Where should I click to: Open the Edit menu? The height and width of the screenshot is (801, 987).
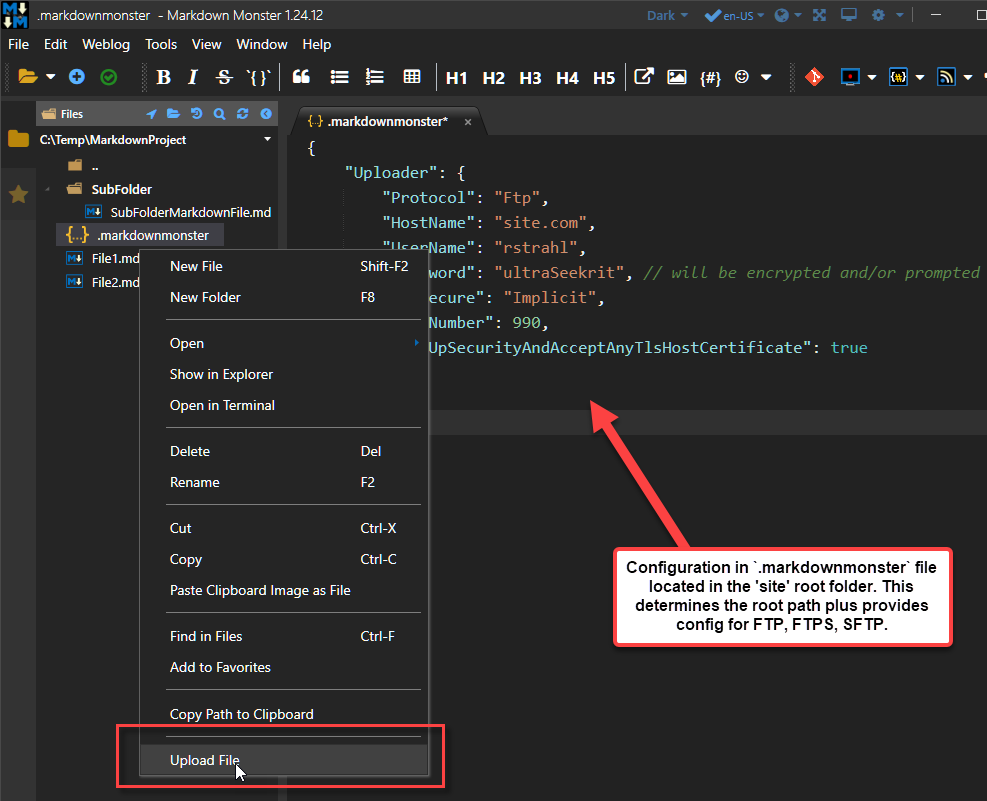55,44
